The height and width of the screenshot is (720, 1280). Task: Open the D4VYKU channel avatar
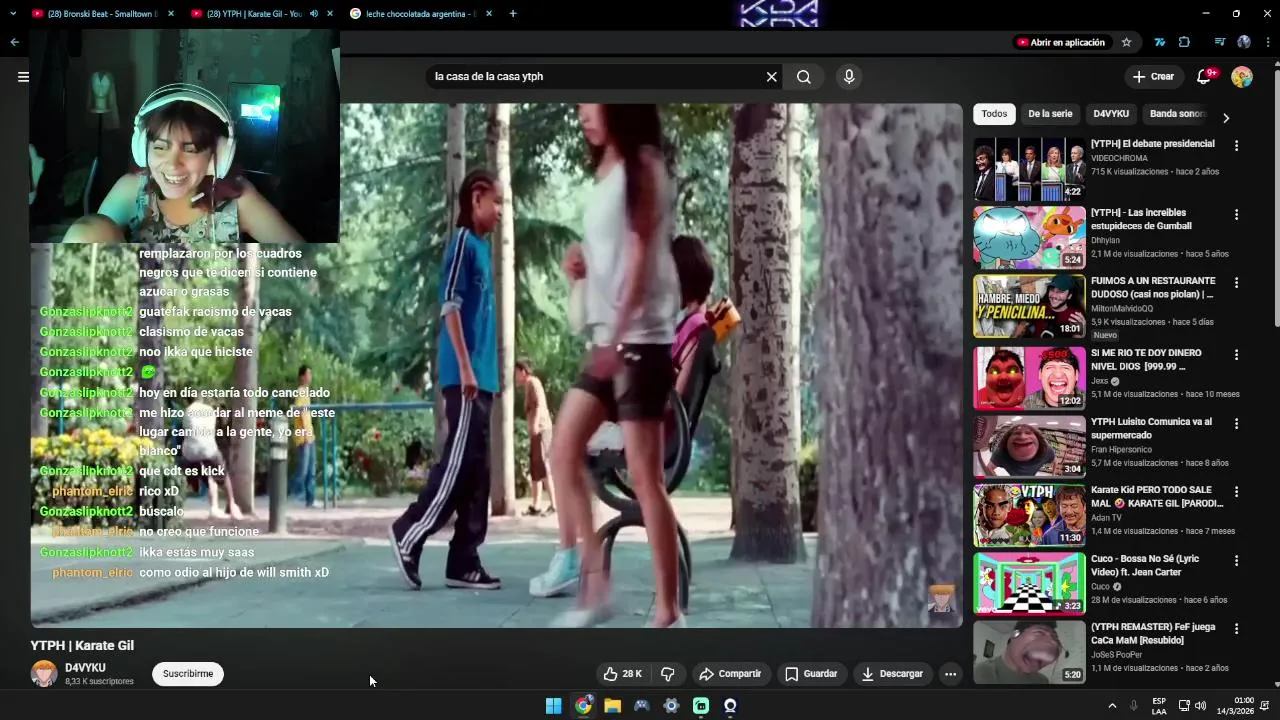44,674
